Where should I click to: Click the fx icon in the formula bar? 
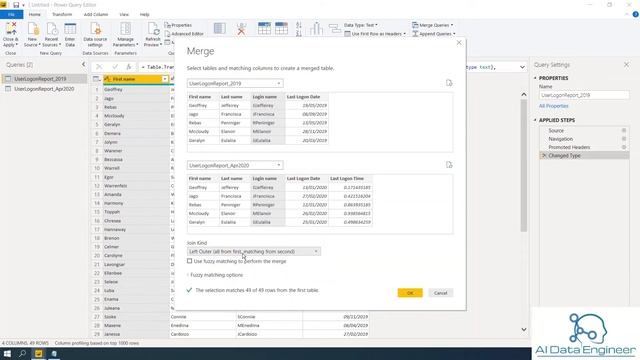(x=129, y=67)
